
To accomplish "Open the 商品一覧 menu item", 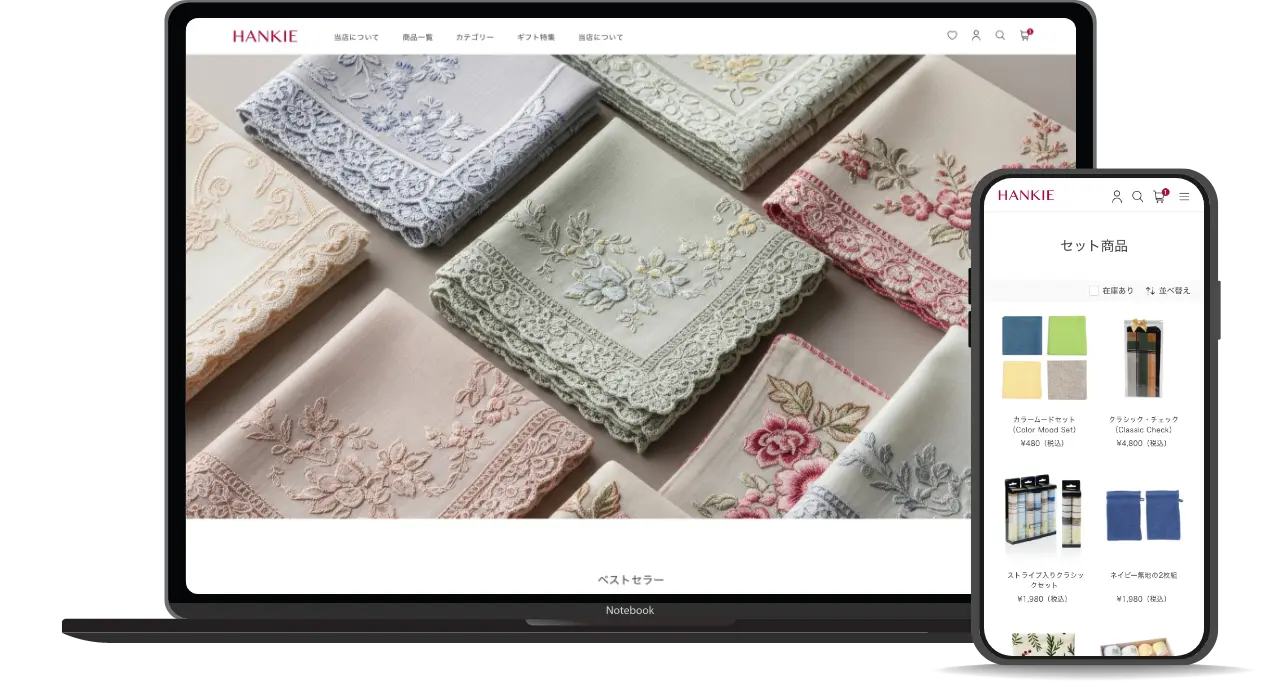I will click(418, 37).
